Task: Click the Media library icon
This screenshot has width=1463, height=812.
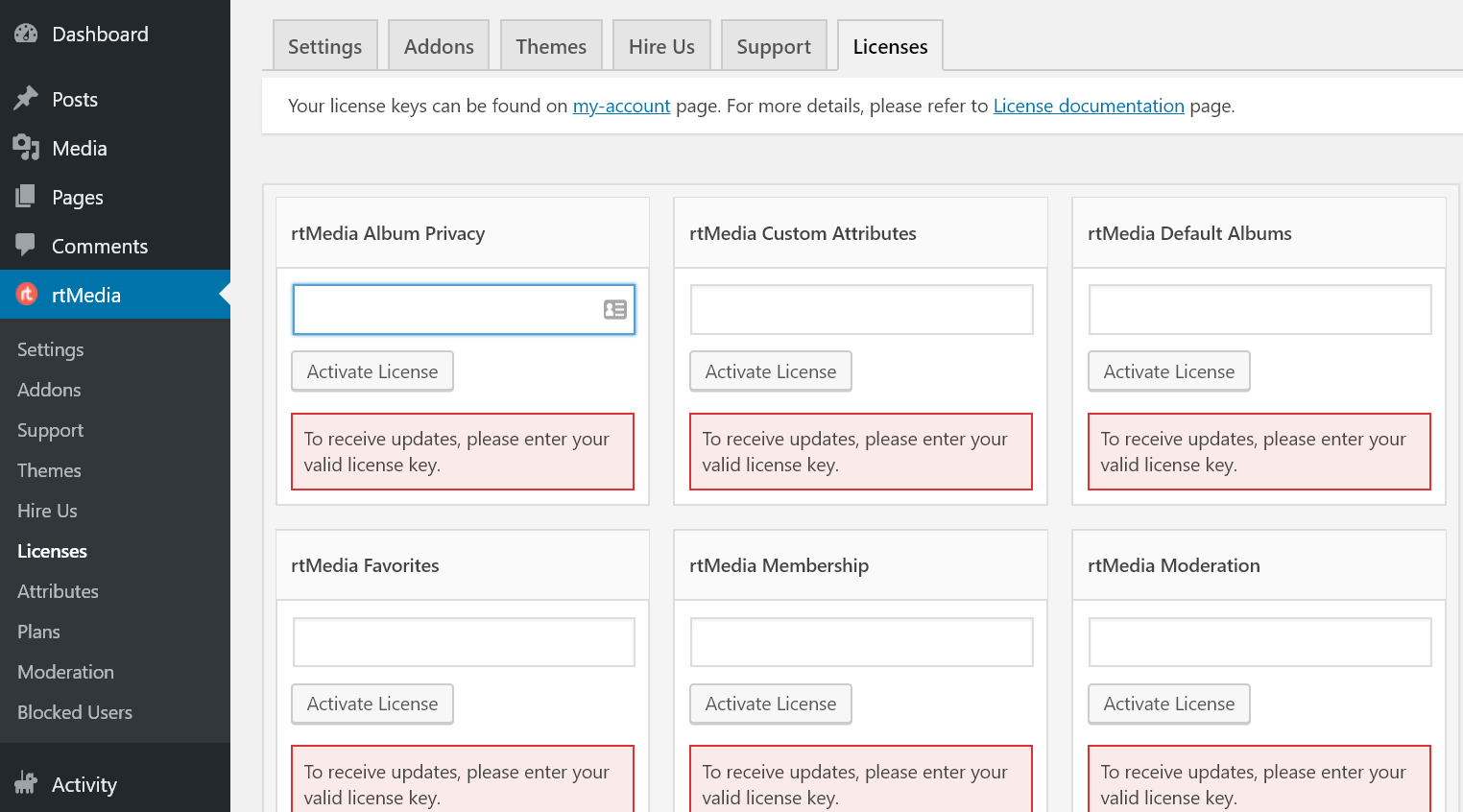Action: [23, 148]
